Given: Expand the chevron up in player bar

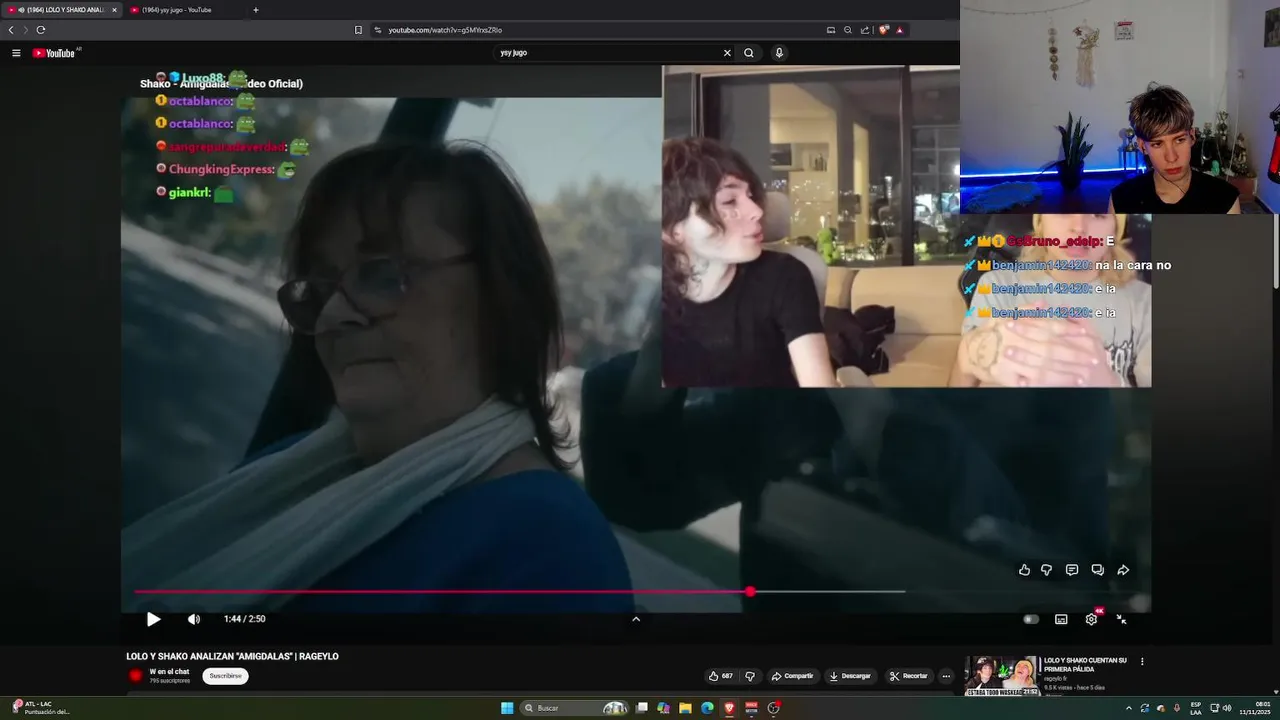Looking at the screenshot, I should click(636, 619).
